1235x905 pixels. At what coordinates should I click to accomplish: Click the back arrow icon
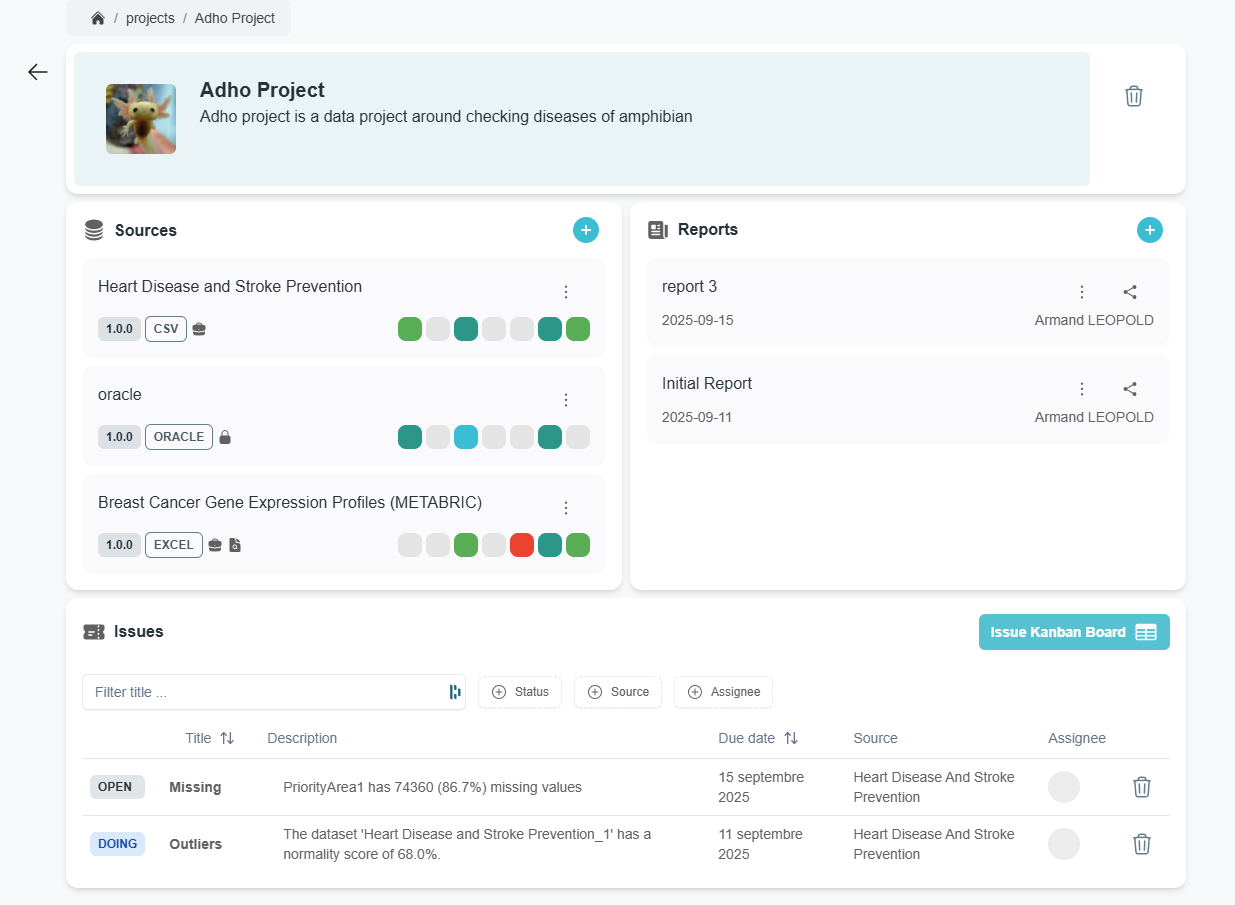point(38,72)
